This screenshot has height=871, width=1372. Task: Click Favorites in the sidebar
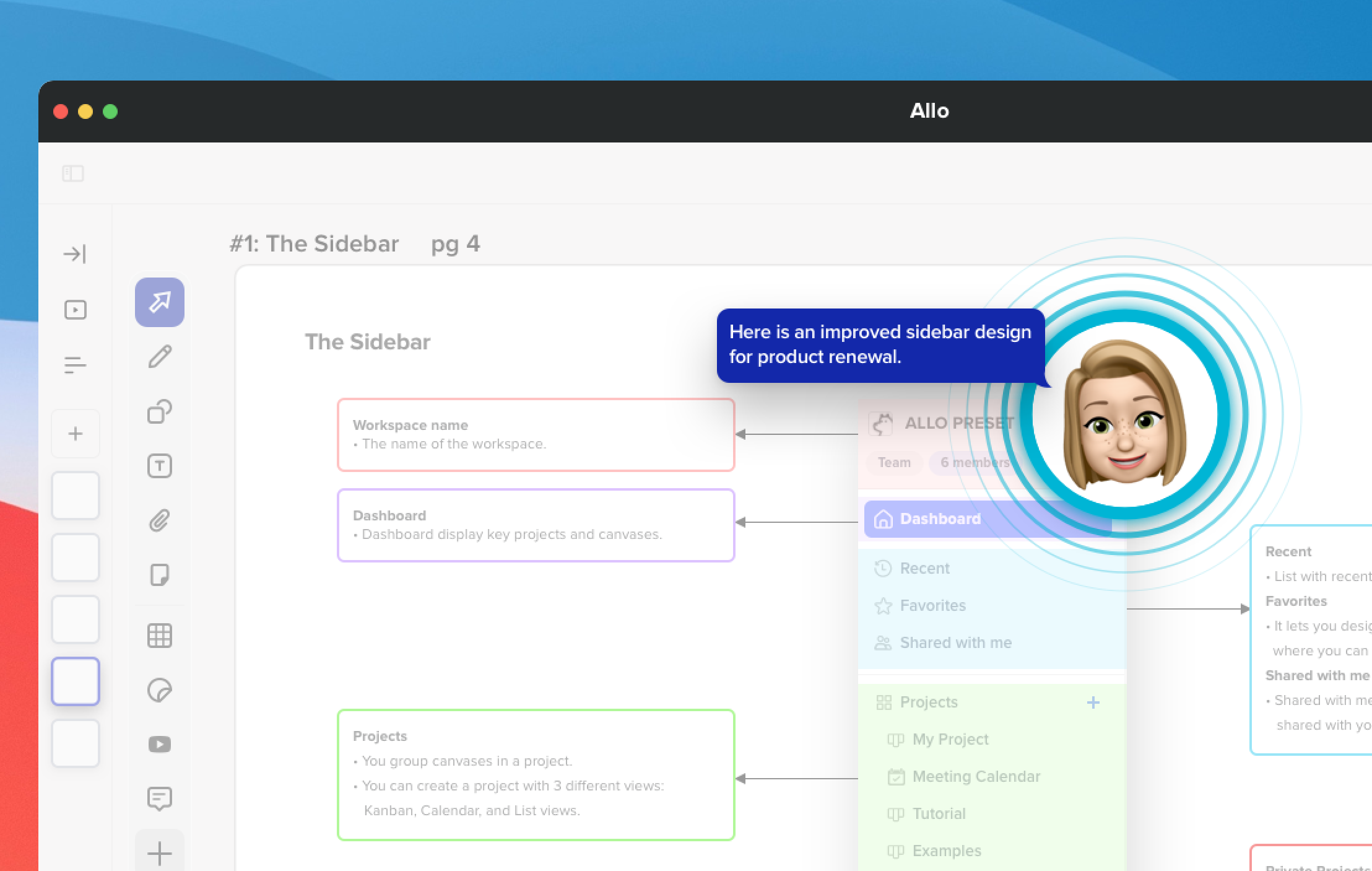point(932,605)
